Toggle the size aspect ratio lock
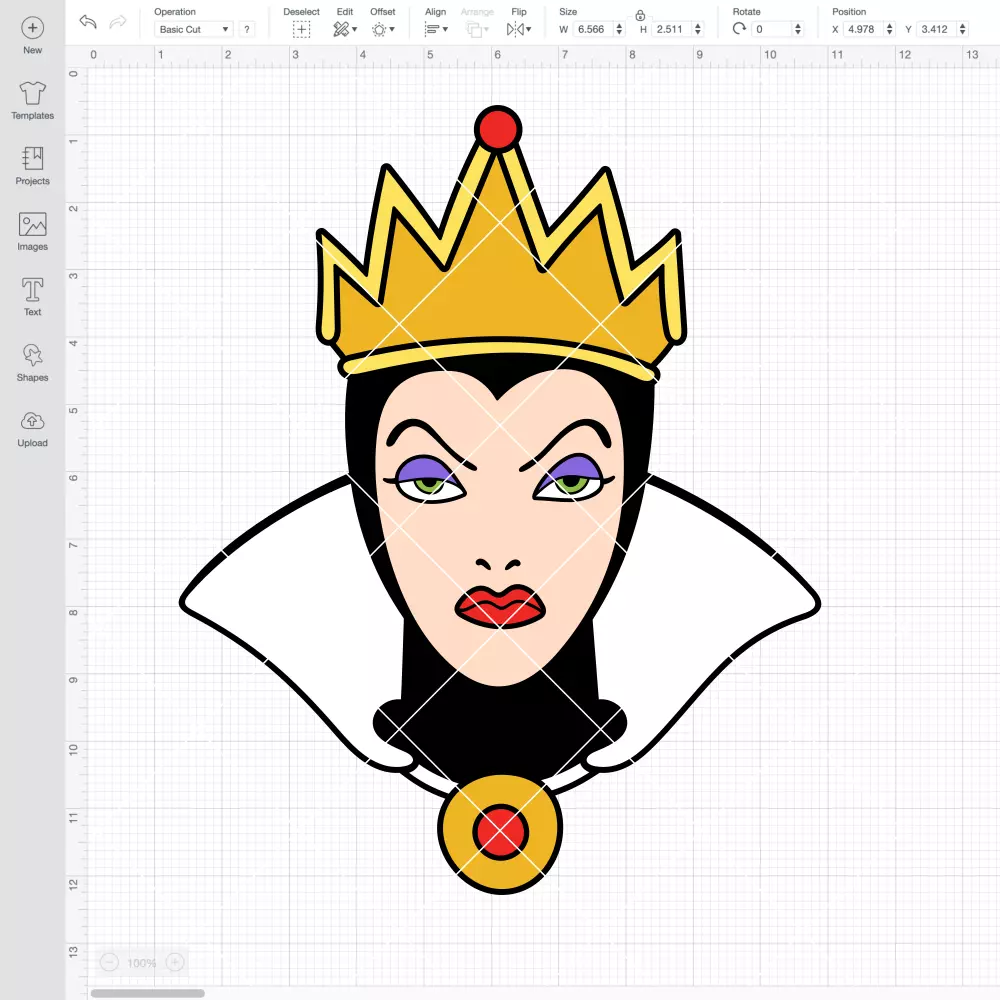The width and height of the screenshot is (1000, 1000). (640, 15)
